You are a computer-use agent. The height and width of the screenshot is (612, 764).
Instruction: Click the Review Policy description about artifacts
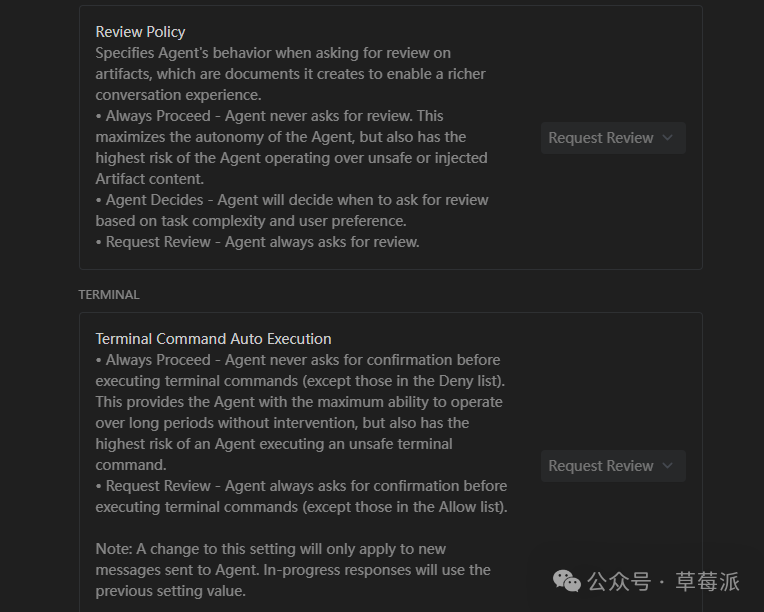coord(290,74)
